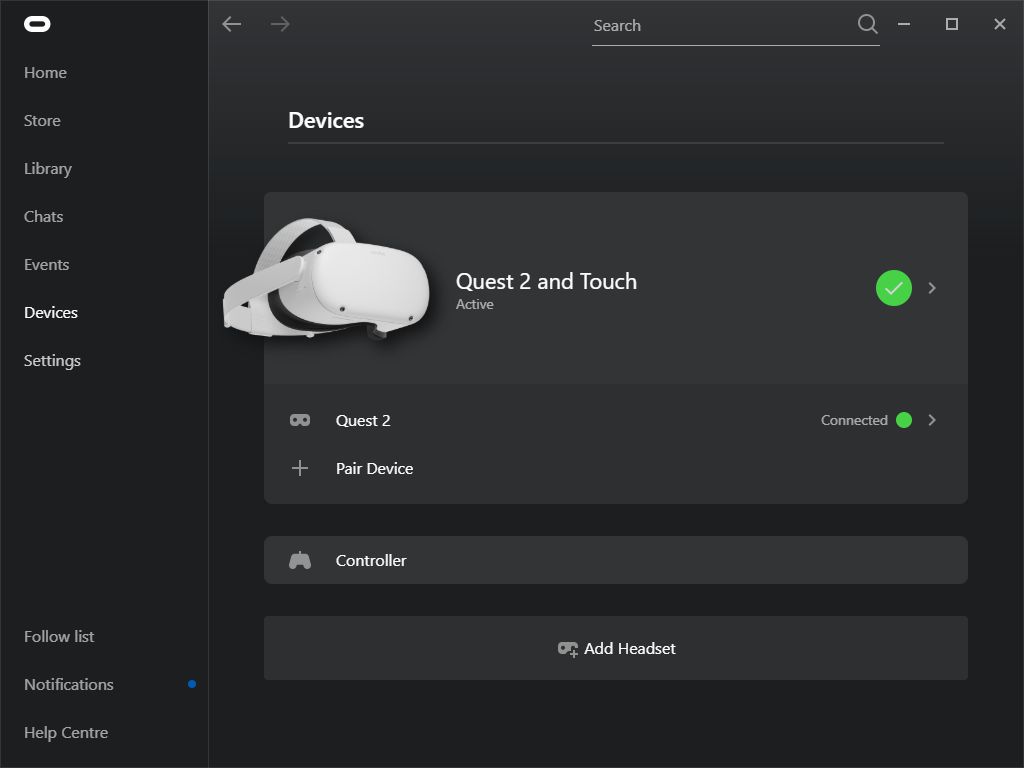
Task: Expand Quest 2 and Touch details chevron
Action: (932, 288)
